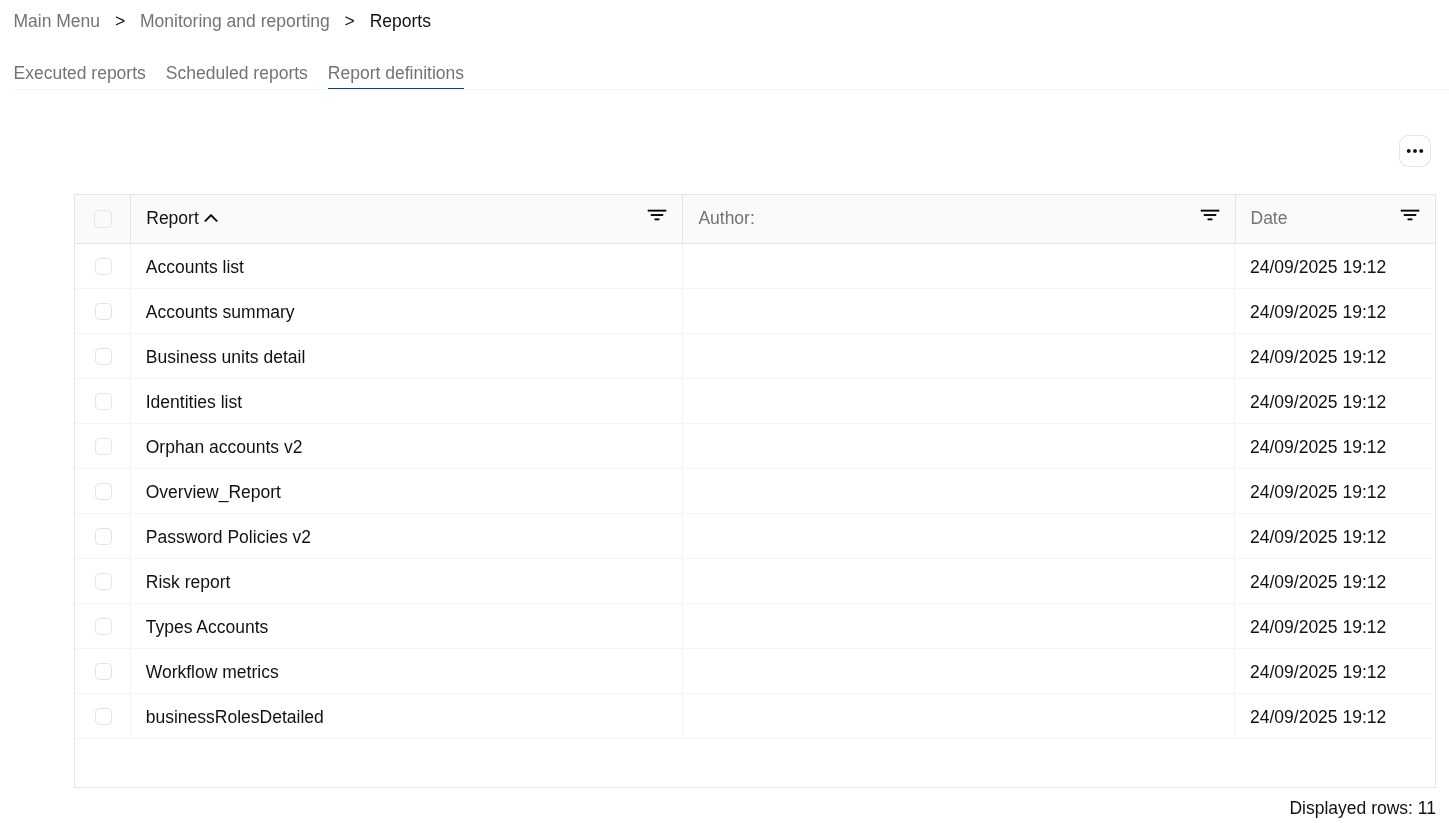Open the Password Policies v2 report
Viewport: 1449px width, 823px height.
coord(228,537)
